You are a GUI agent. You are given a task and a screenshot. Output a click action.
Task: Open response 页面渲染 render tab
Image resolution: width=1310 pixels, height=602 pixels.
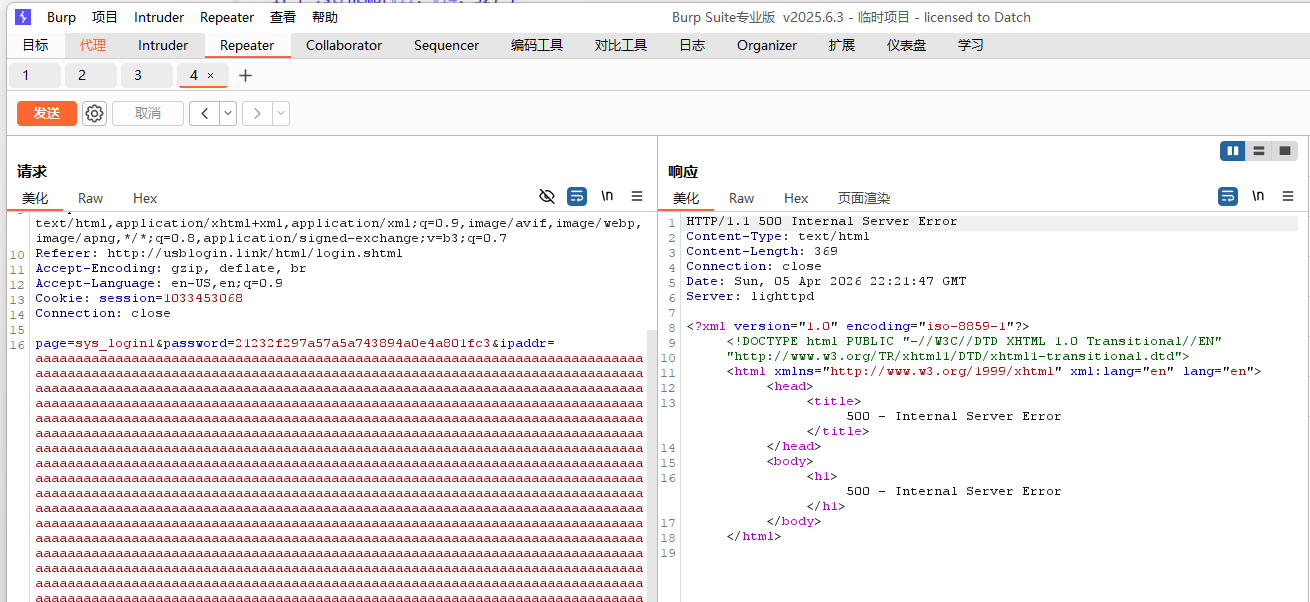(x=863, y=198)
